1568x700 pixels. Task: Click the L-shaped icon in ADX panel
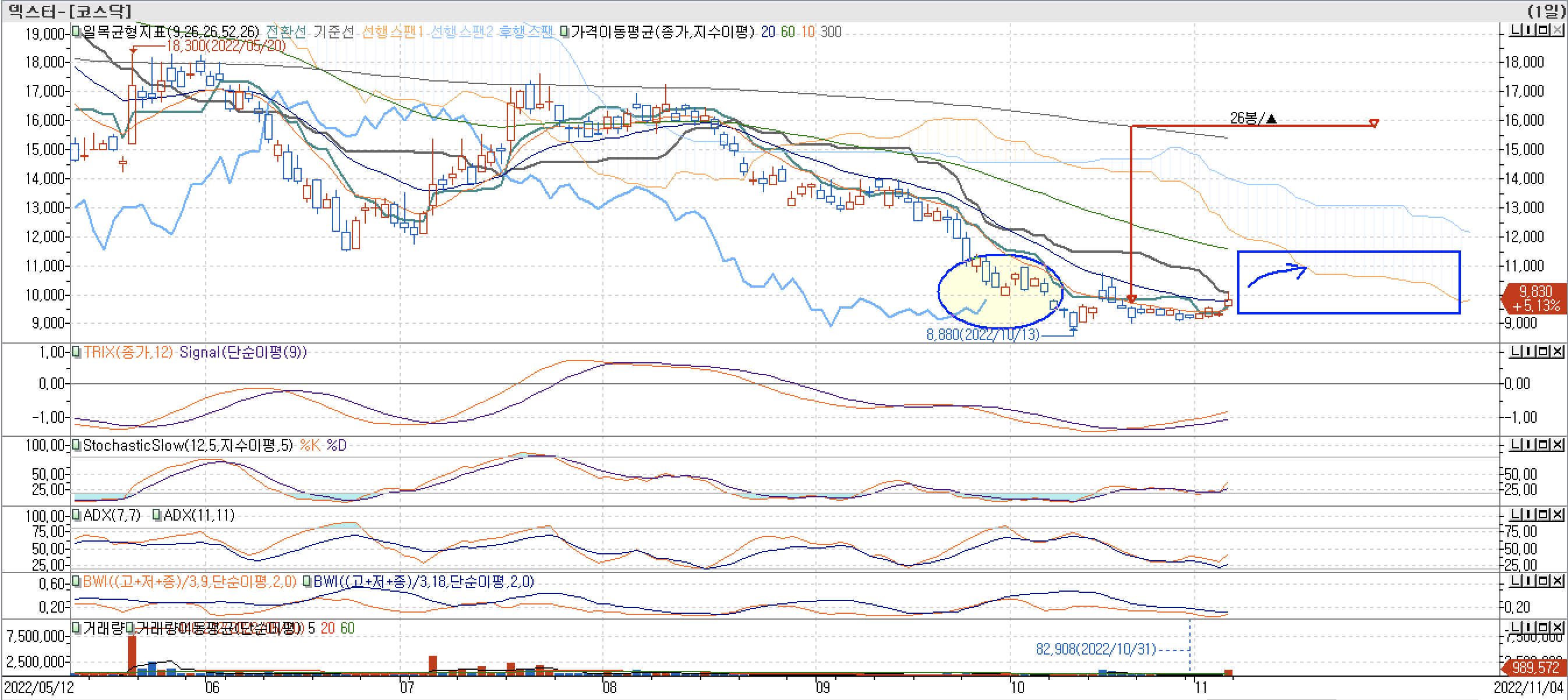[x=1515, y=514]
